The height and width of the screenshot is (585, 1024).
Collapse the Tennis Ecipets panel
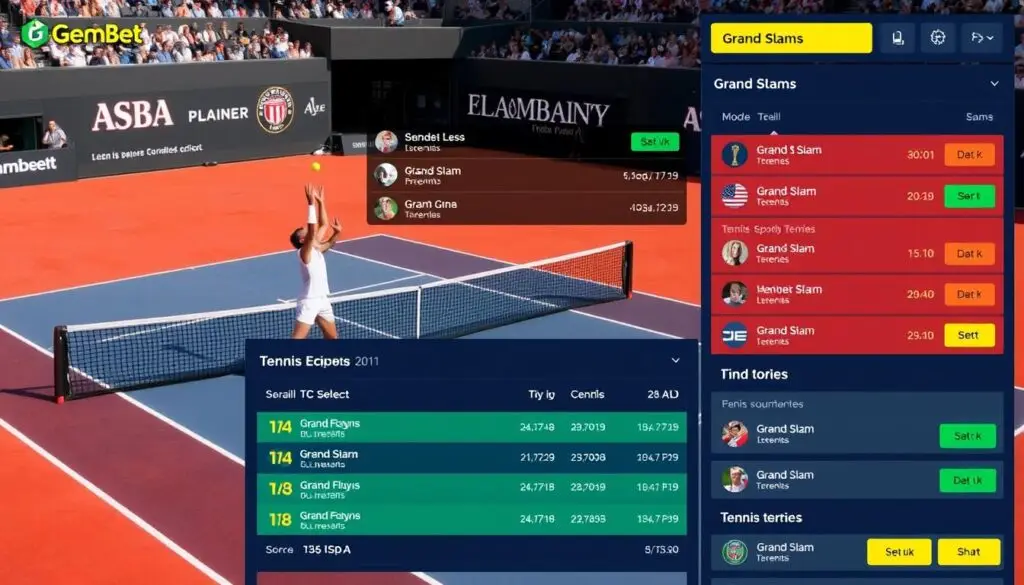674,359
